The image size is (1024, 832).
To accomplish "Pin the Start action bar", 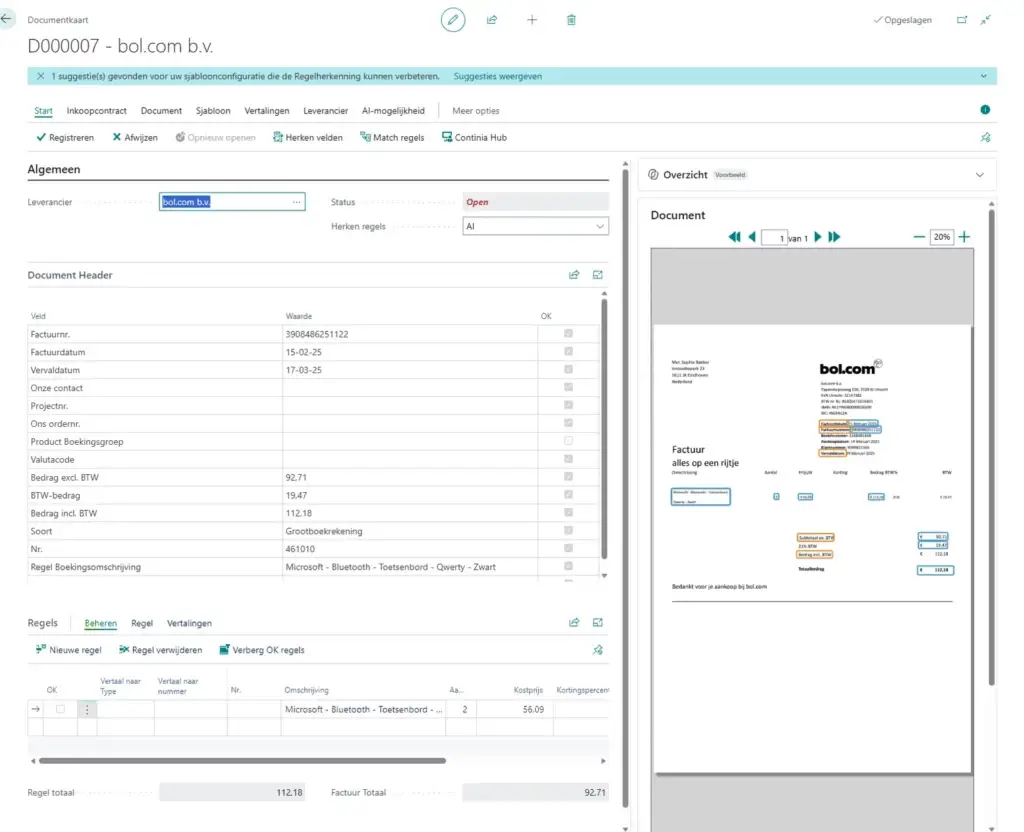I will click(985, 137).
